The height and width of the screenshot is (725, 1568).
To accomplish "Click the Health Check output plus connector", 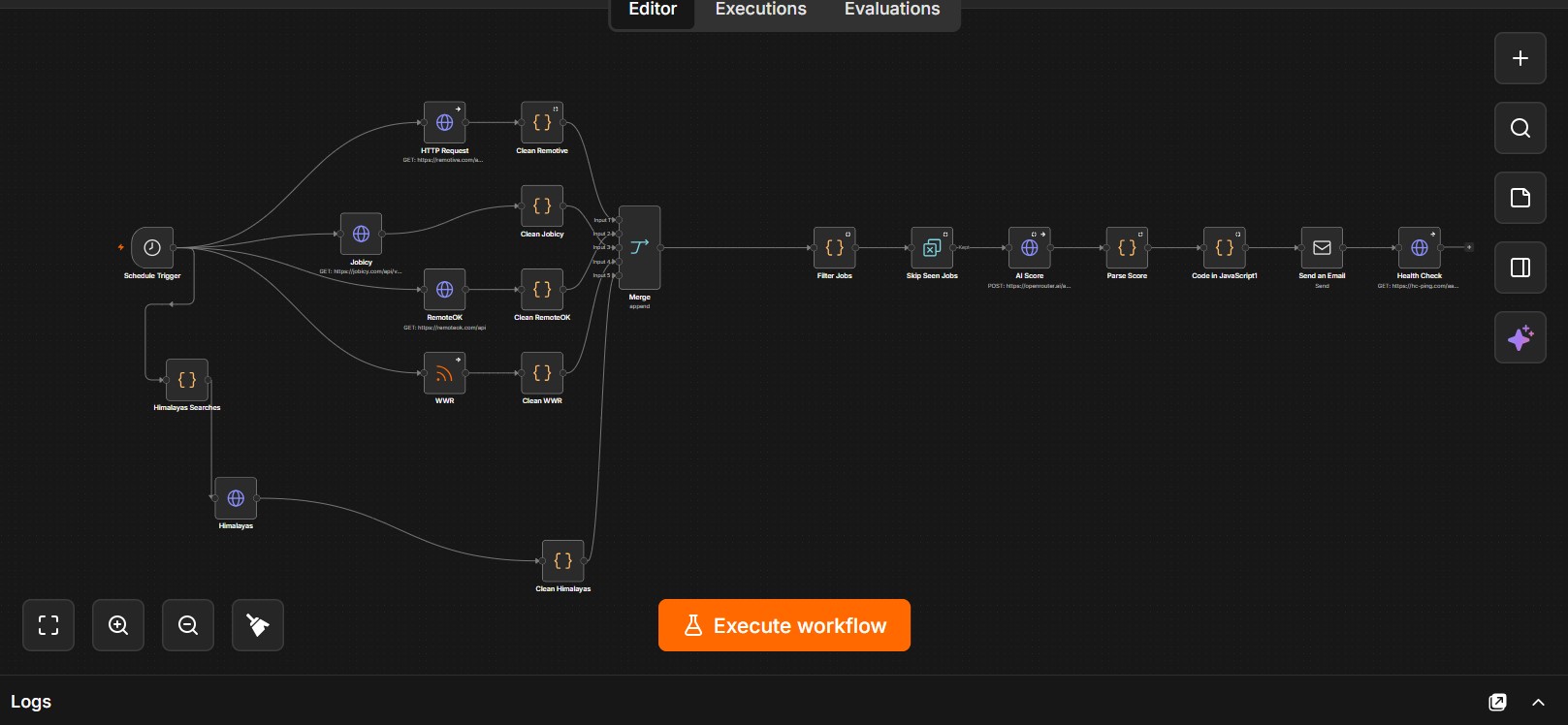I will [1469, 247].
